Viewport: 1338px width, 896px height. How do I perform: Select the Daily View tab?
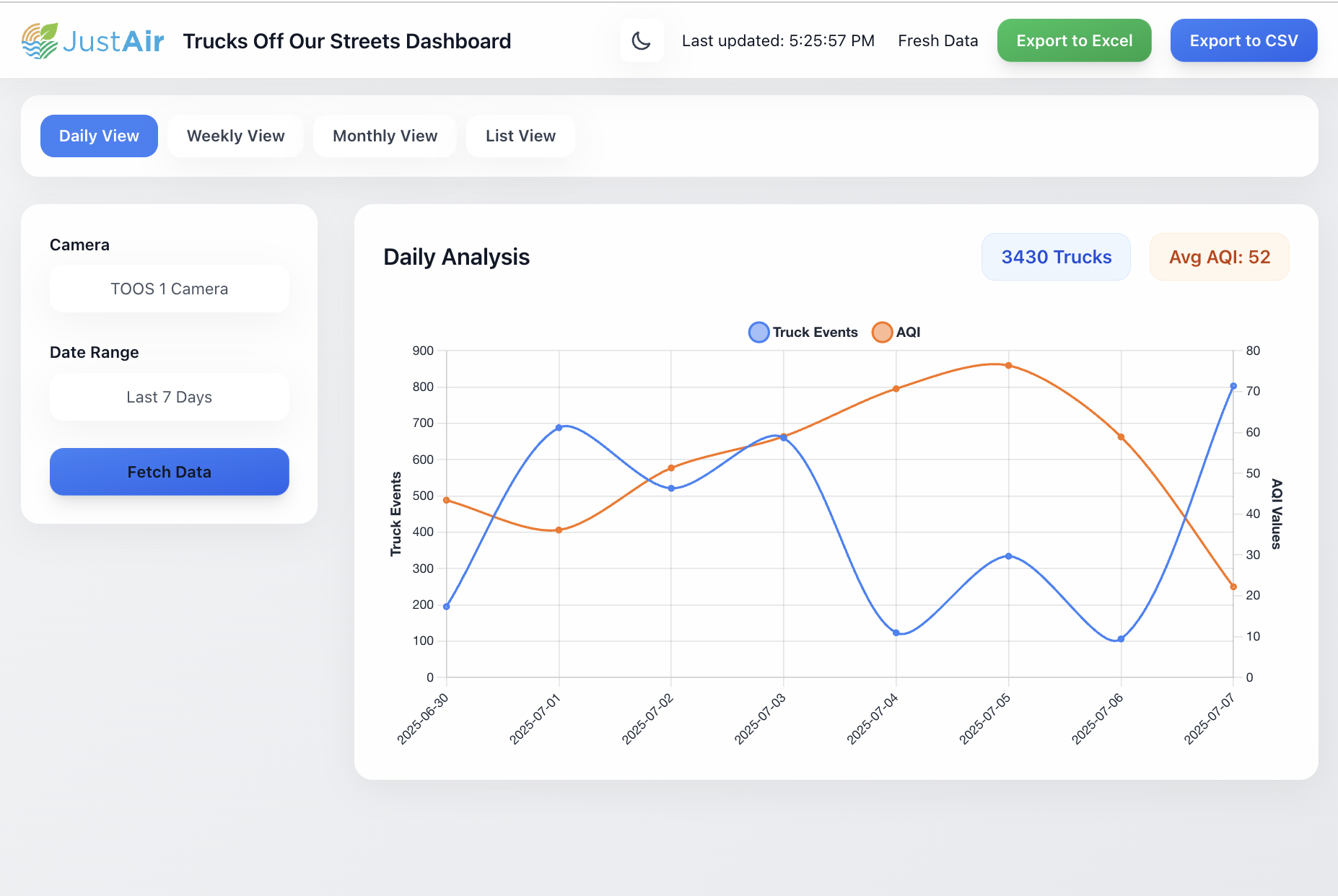coord(99,136)
